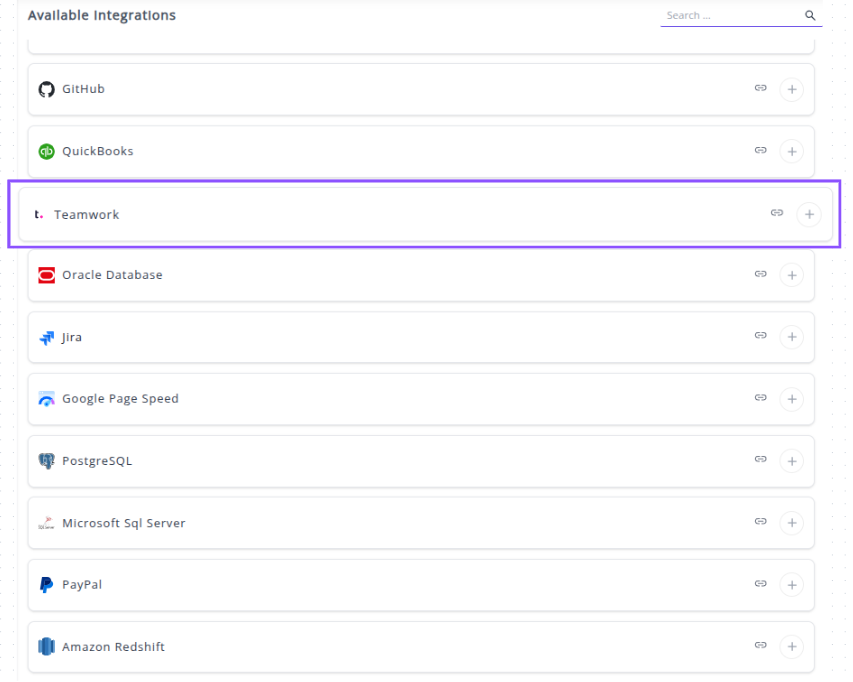The width and height of the screenshot is (853, 682).
Task: Click the link icon beside Jira
Action: pyautogui.click(x=761, y=337)
